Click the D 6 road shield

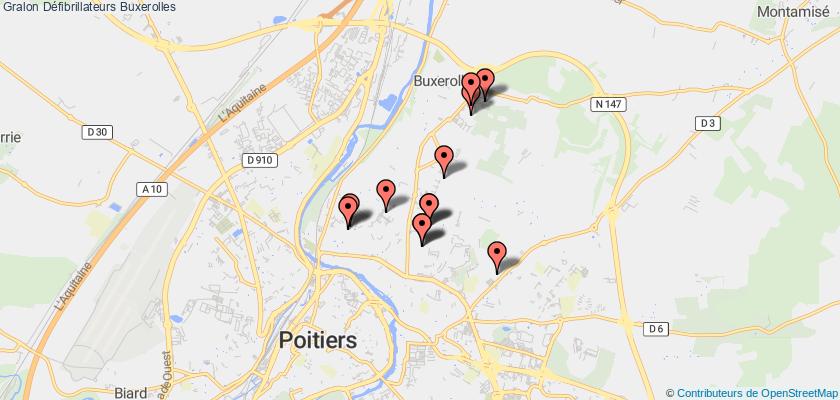click(x=656, y=329)
